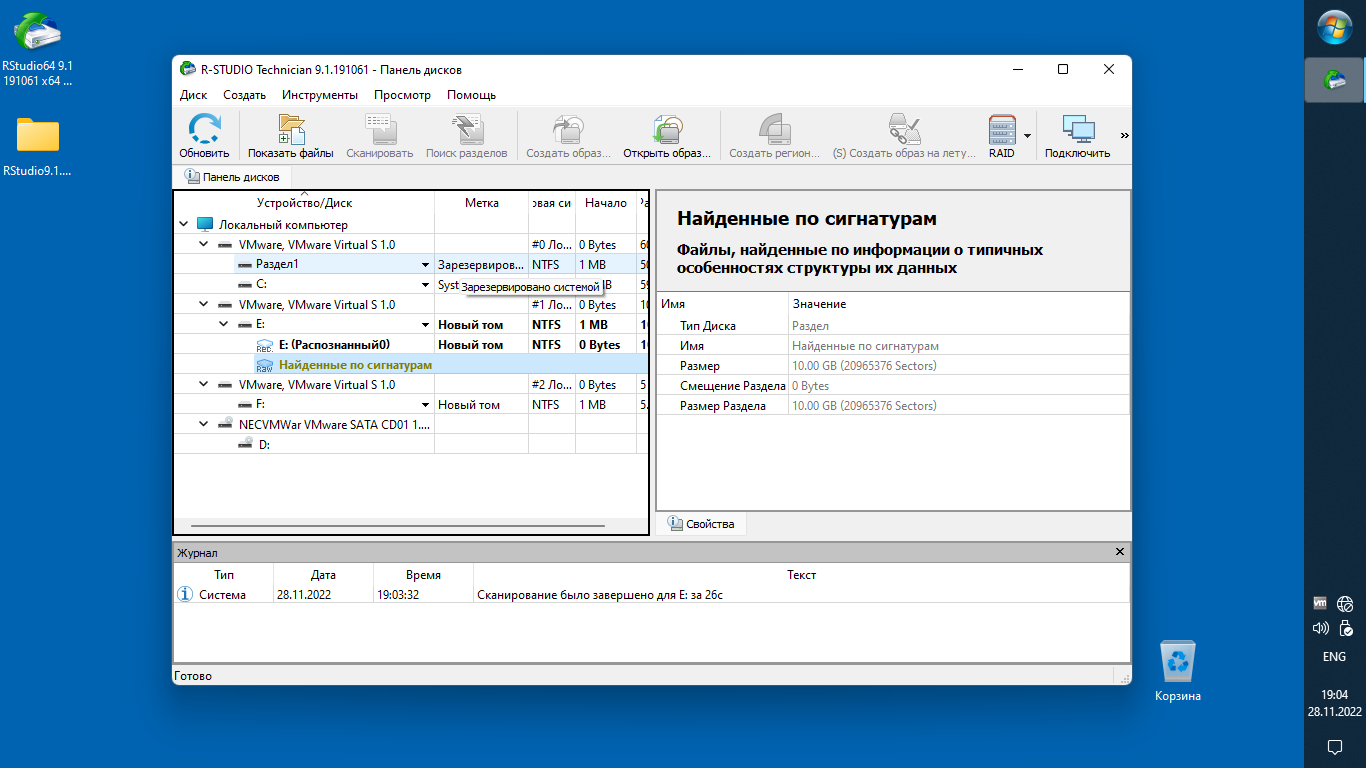Open the Диск menu

point(193,95)
